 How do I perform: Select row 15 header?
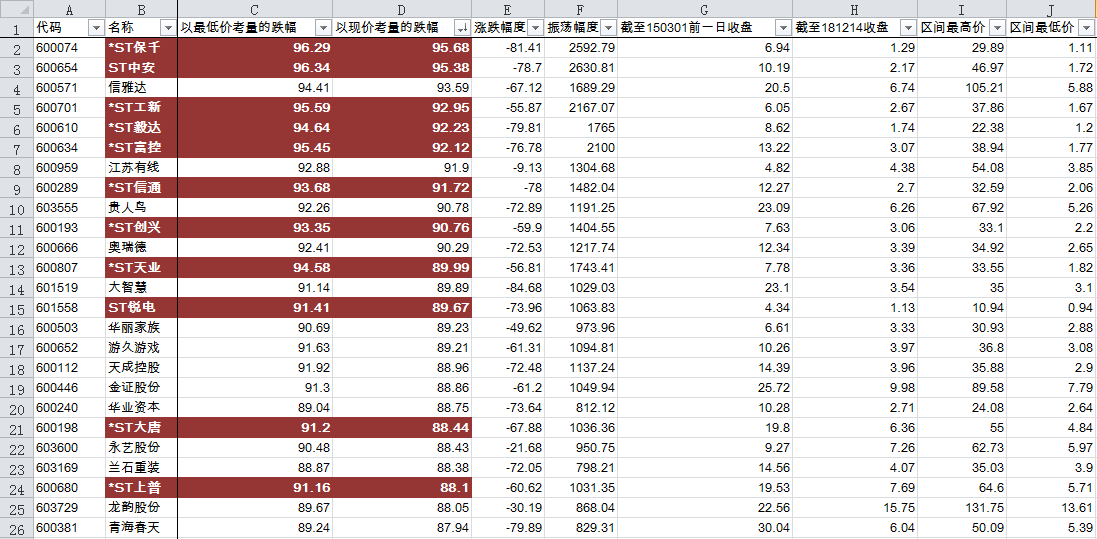tap(16, 307)
